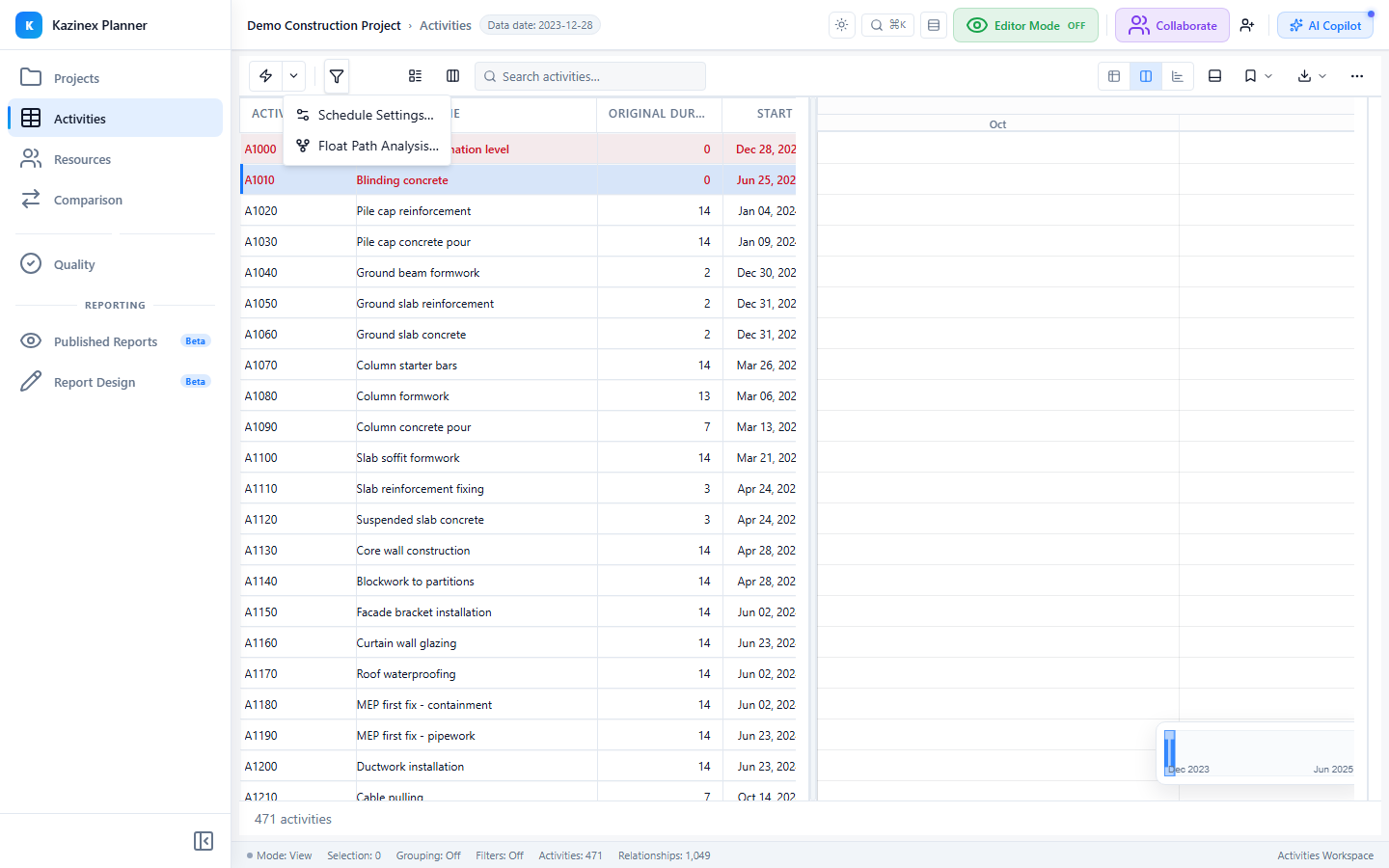
Task: Click the add user invite icon
Action: tap(1247, 25)
